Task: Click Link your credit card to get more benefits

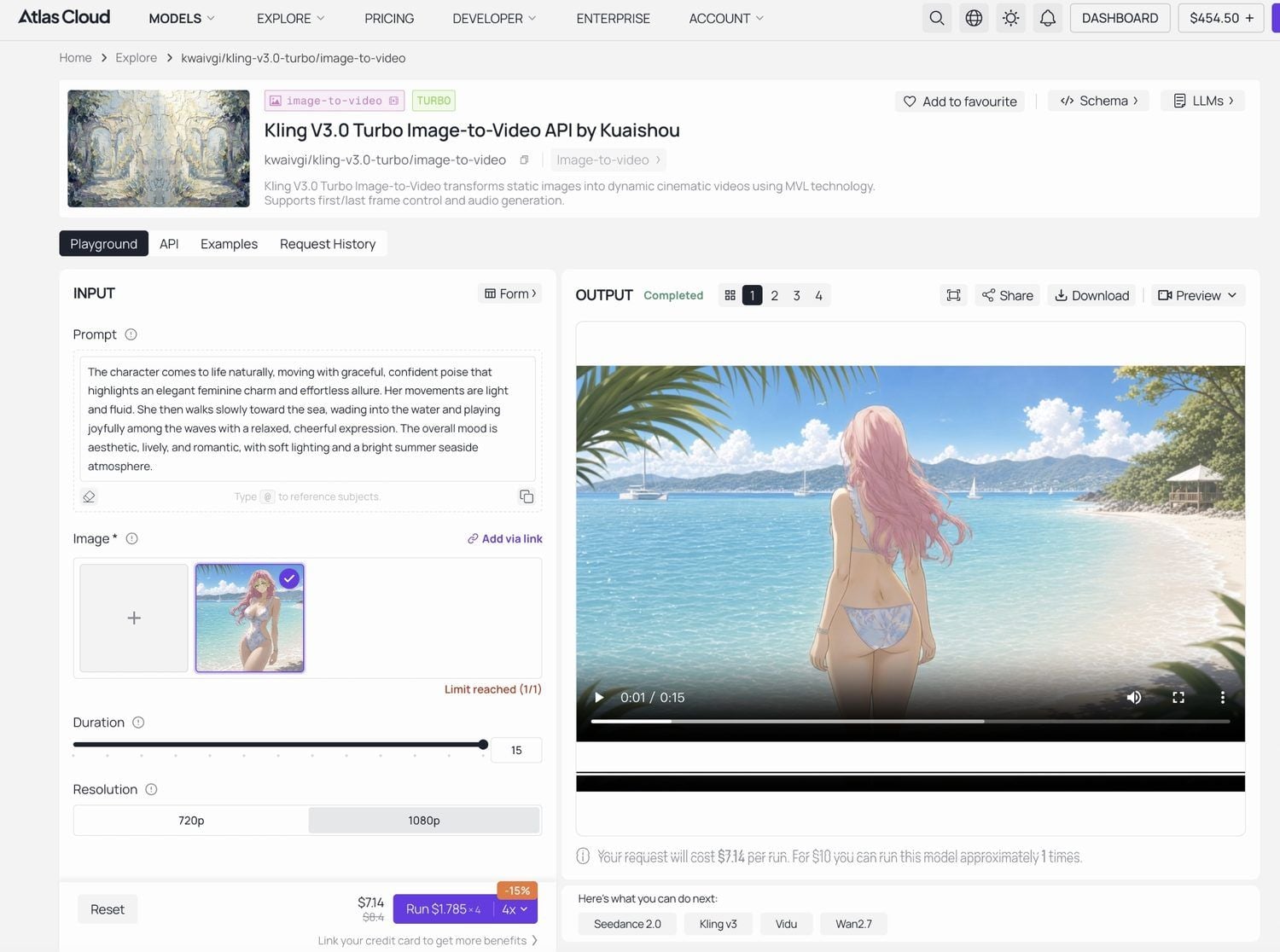Action: (428, 940)
